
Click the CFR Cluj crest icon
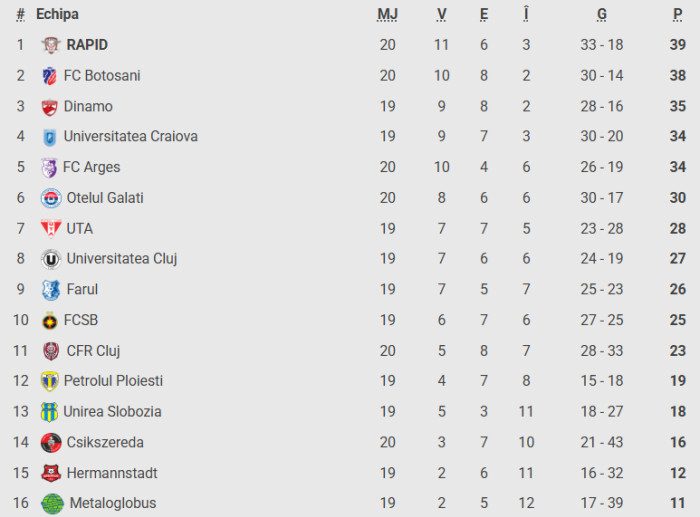[51, 351]
